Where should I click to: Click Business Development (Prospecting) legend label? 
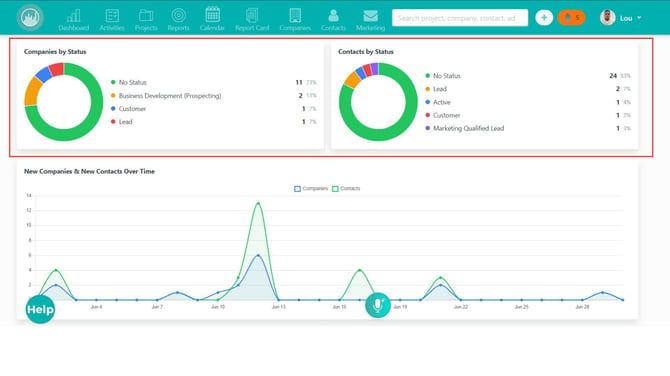(x=170, y=96)
